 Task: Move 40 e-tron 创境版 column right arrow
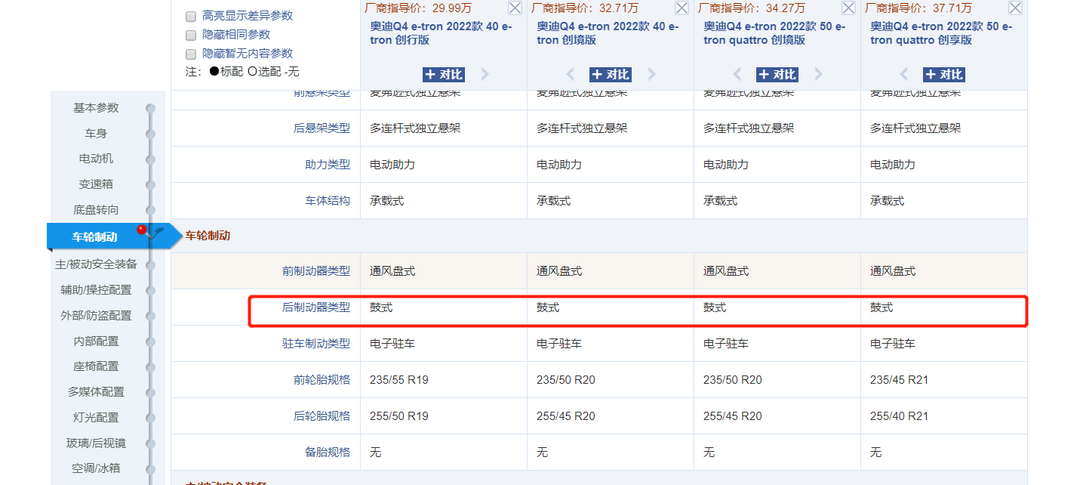click(x=652, y=74)
